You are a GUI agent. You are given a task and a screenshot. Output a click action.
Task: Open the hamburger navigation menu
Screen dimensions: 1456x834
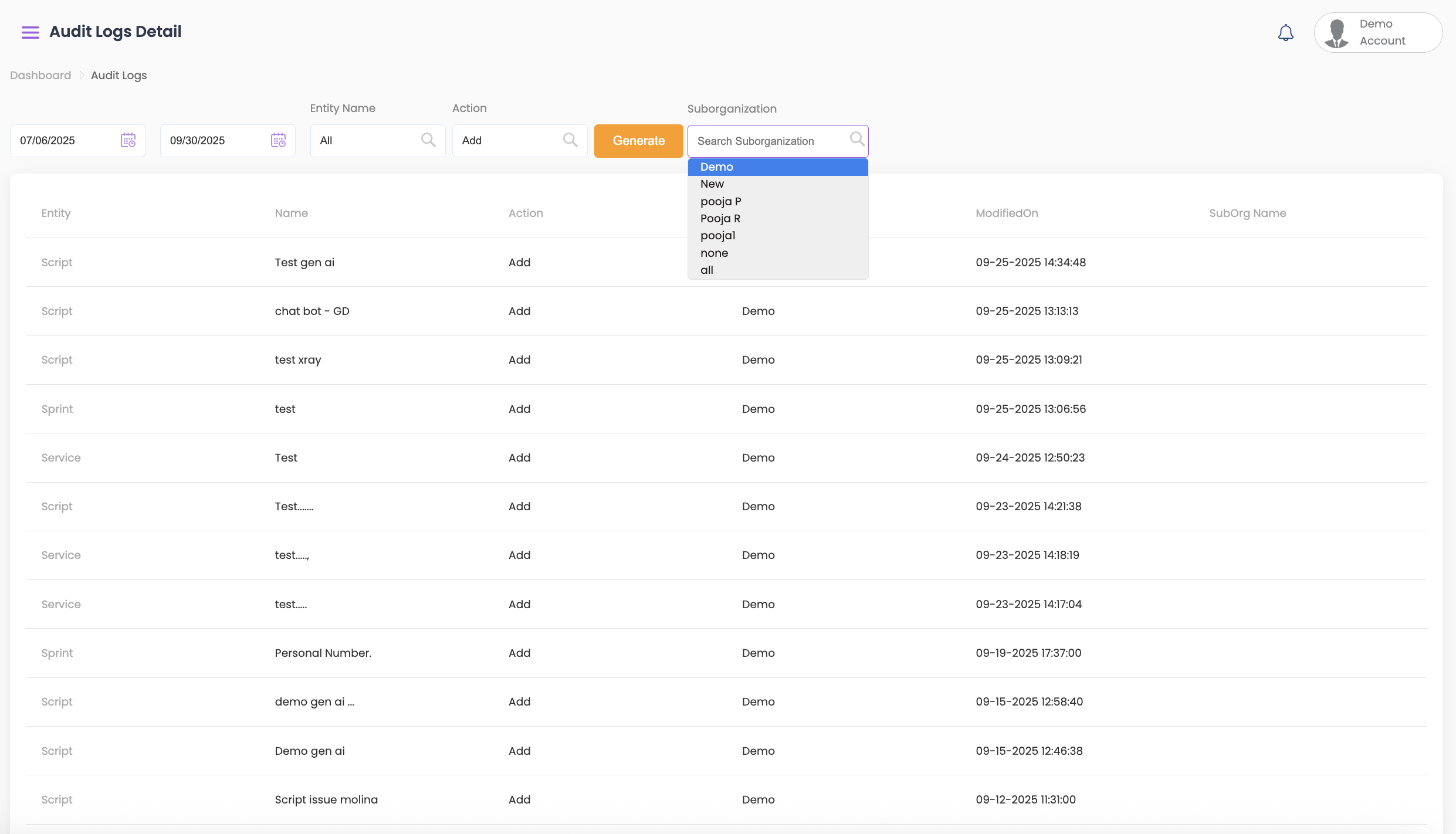click(31, 32)
